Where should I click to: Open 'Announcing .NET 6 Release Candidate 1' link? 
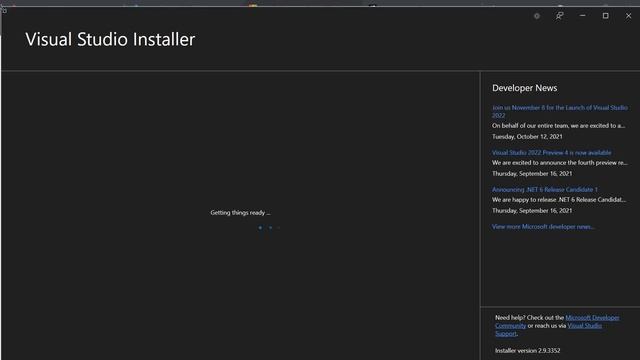(x=544, y=190)
